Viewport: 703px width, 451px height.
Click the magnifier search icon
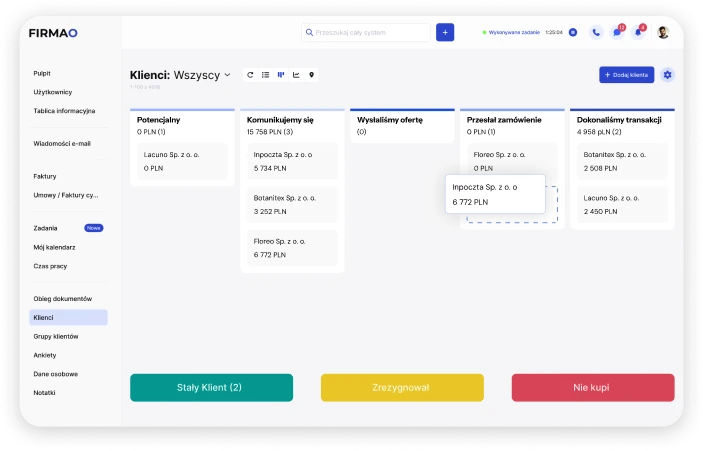pos(309,32)
